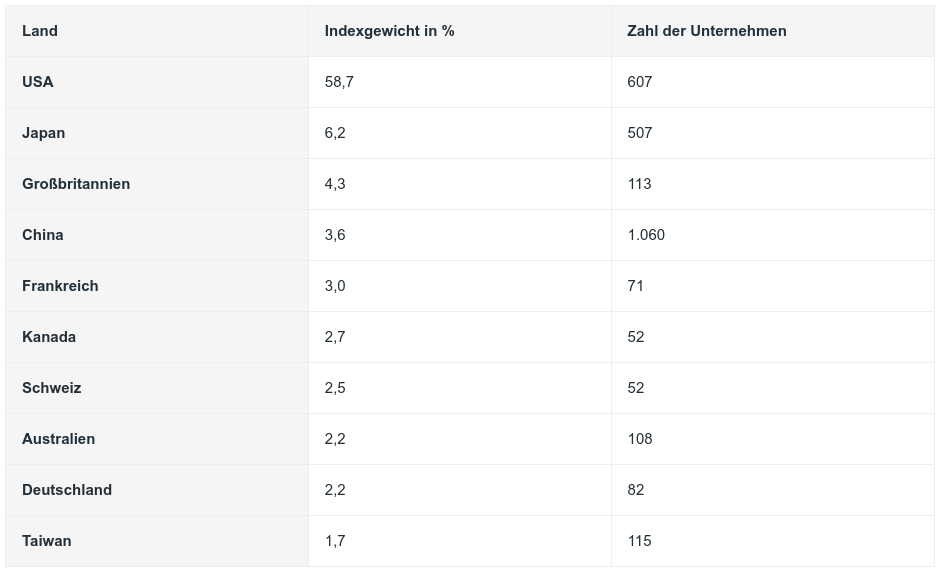Image resolution: width=939 pixels, height=570 pixels.
Task: Click China's company count 1.060
Action: tap(646, 235)
